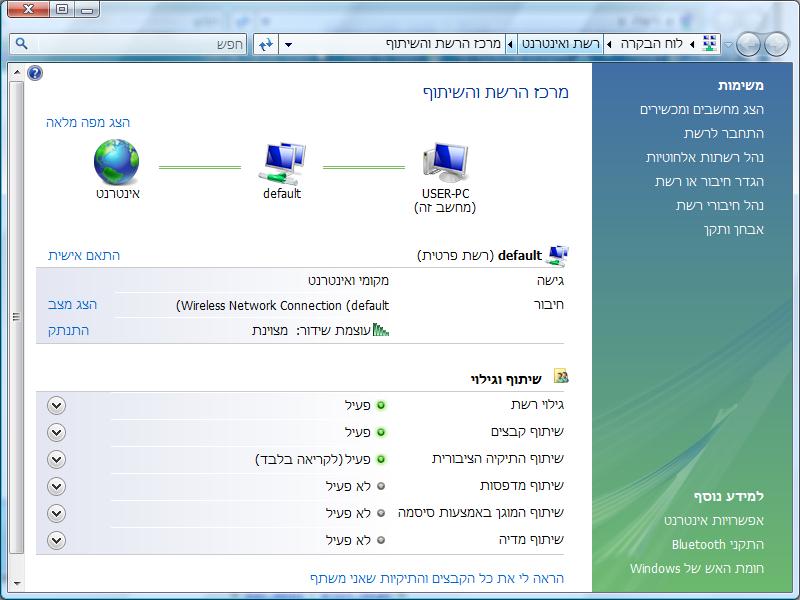
Task: Select רשת ואינטרנט breadcrumb
Action: pos(560,44)
